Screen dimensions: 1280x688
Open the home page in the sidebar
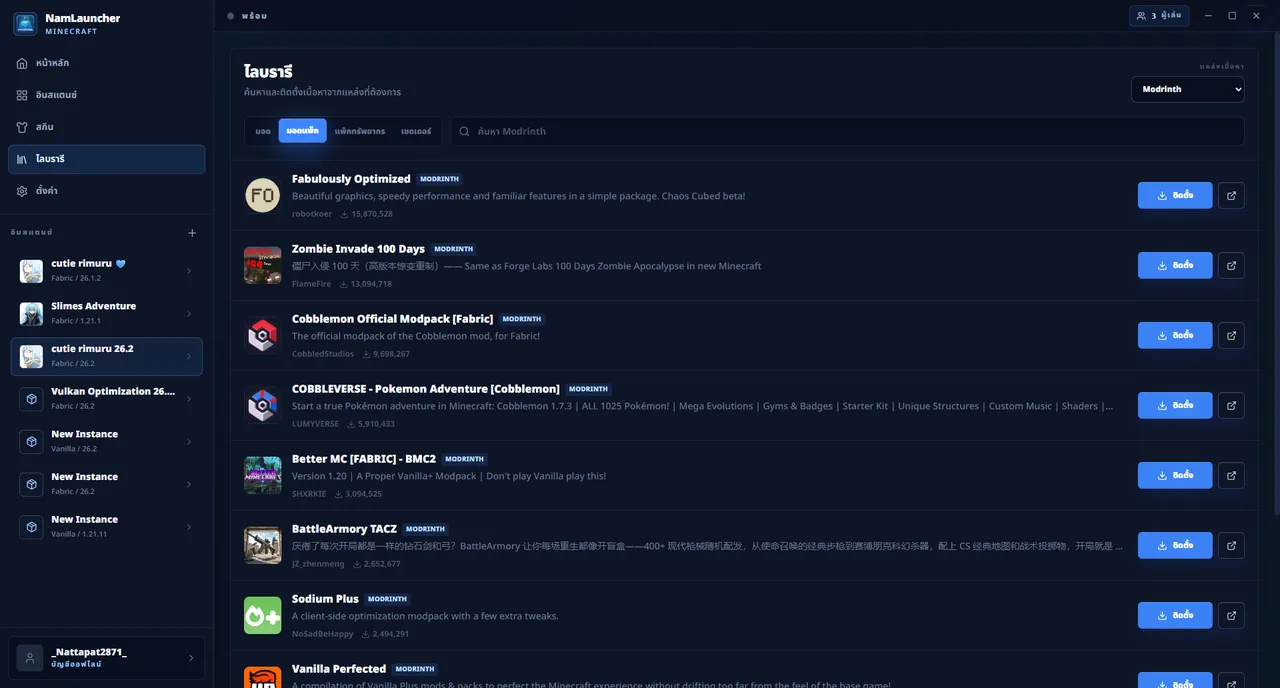[x=106, y=63]
